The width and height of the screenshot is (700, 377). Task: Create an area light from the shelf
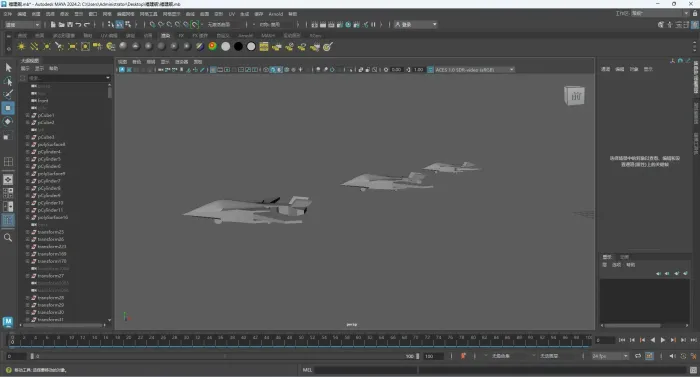(x=72, y=46)
